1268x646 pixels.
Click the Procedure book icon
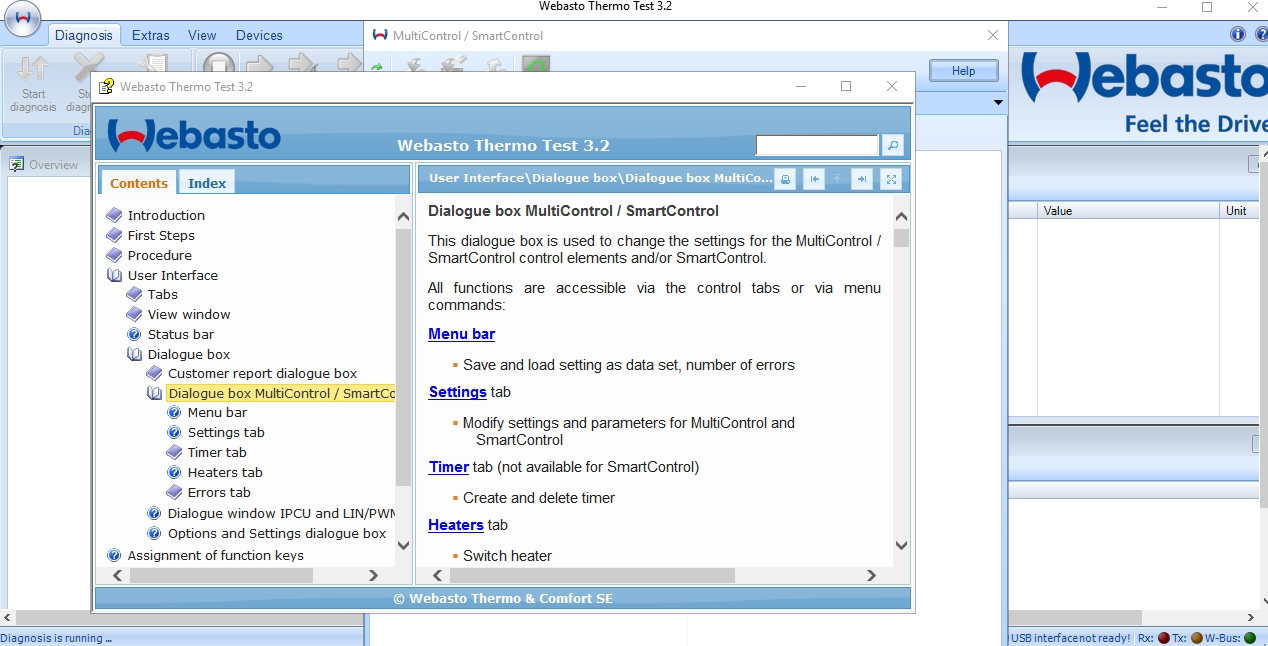pyautogui.click(x=114, y=255)
